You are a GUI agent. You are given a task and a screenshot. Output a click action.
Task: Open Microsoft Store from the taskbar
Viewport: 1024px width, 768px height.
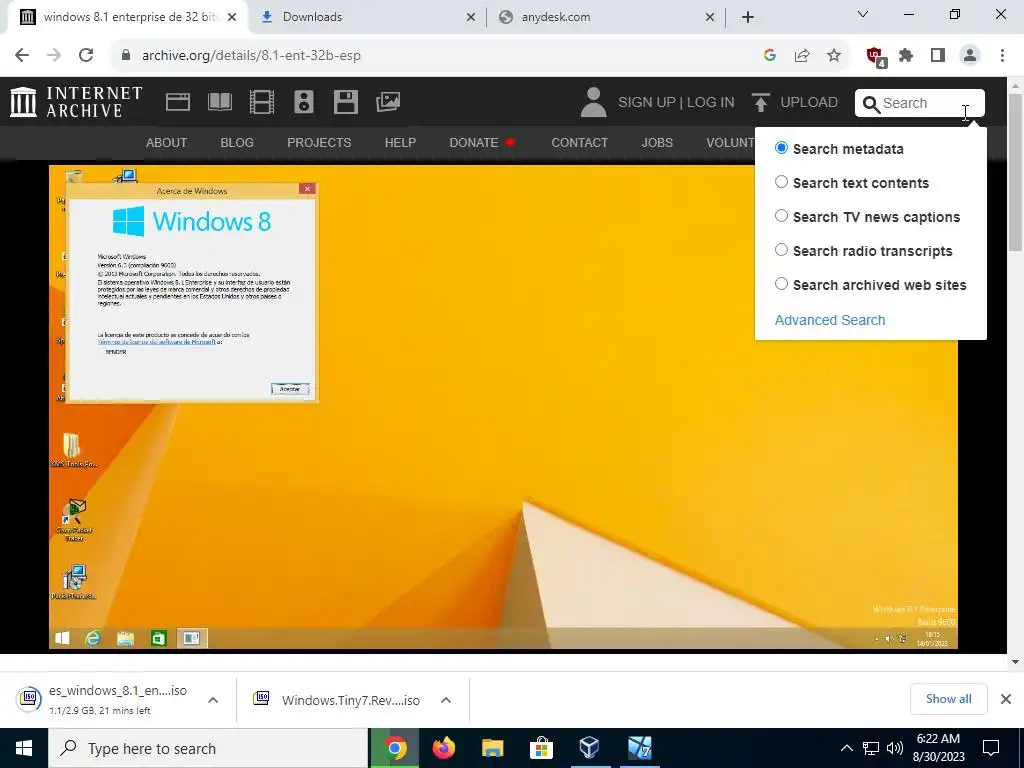coord(541,748)
